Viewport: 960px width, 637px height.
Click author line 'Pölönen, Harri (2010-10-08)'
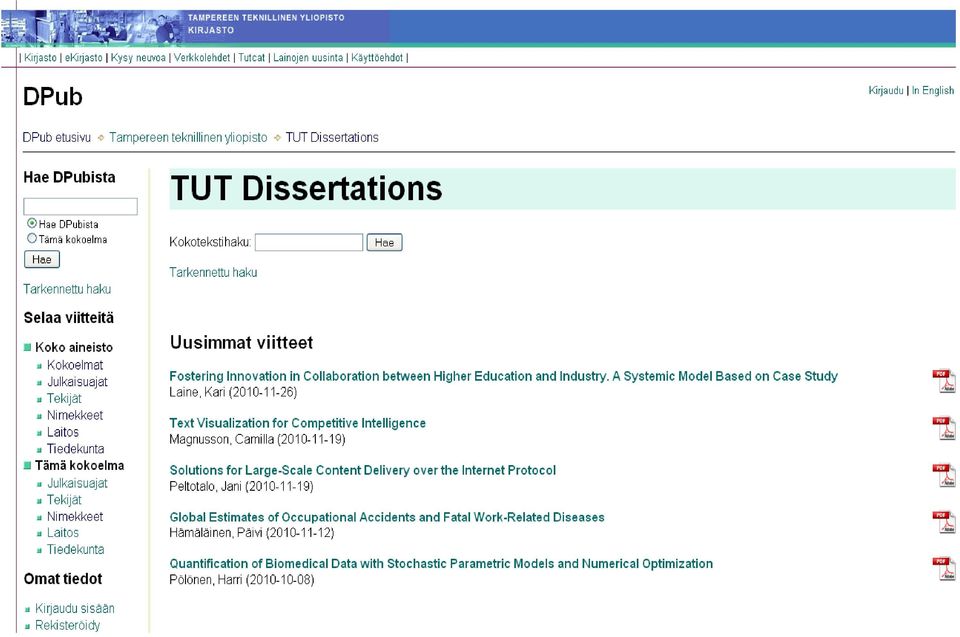coord(242,579)
